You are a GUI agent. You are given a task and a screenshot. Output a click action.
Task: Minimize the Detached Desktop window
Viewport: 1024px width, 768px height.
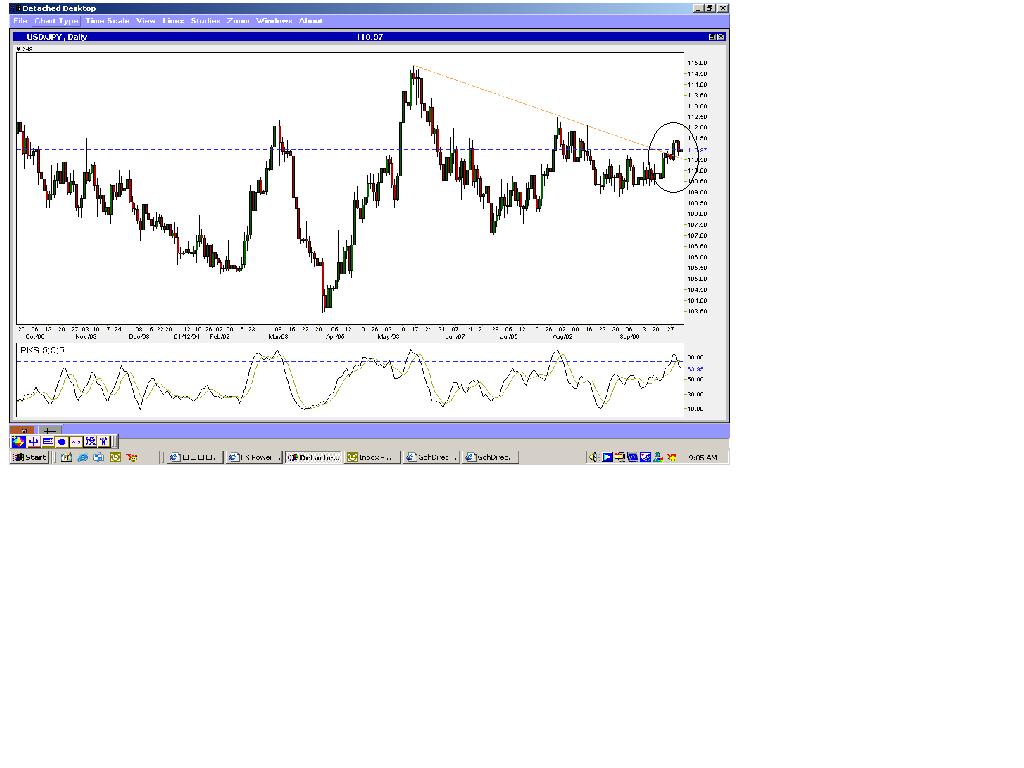click(x=698, y=8)
